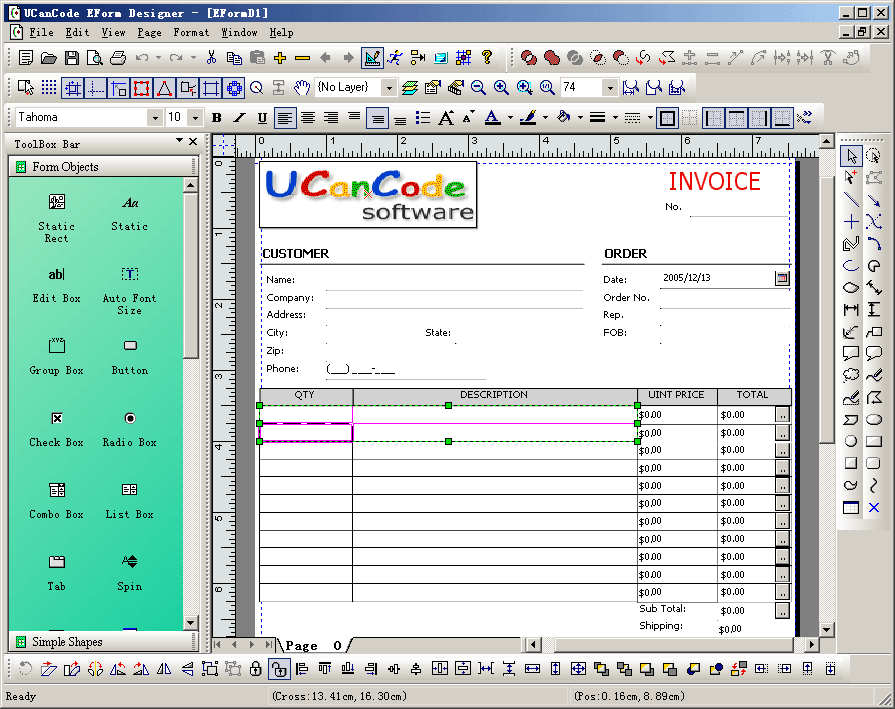The width and height of the screenshot is (895, 709).
Task: Select the blue plus cross tool in right toolbar
Action: (851, 221)
